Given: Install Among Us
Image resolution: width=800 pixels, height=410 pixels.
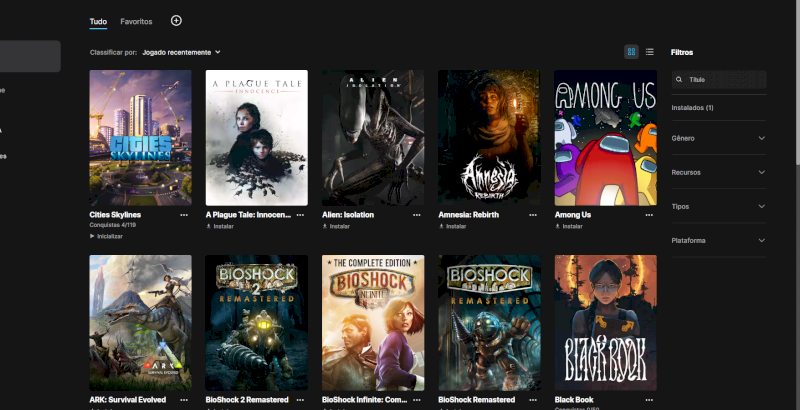Looking at the screenshot, I should [x=569, y=226].
